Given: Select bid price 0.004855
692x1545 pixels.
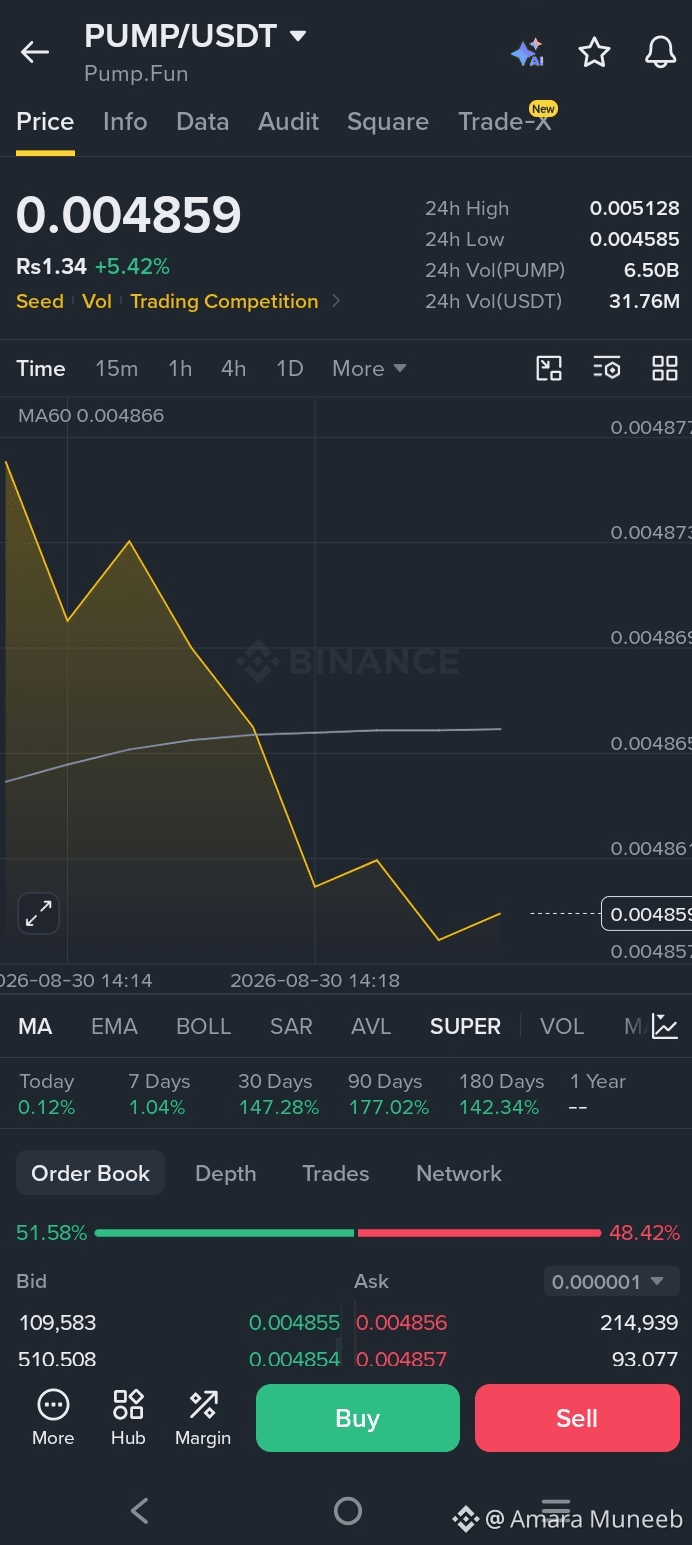Looking at the screenshot, I should pos(294,1323).
